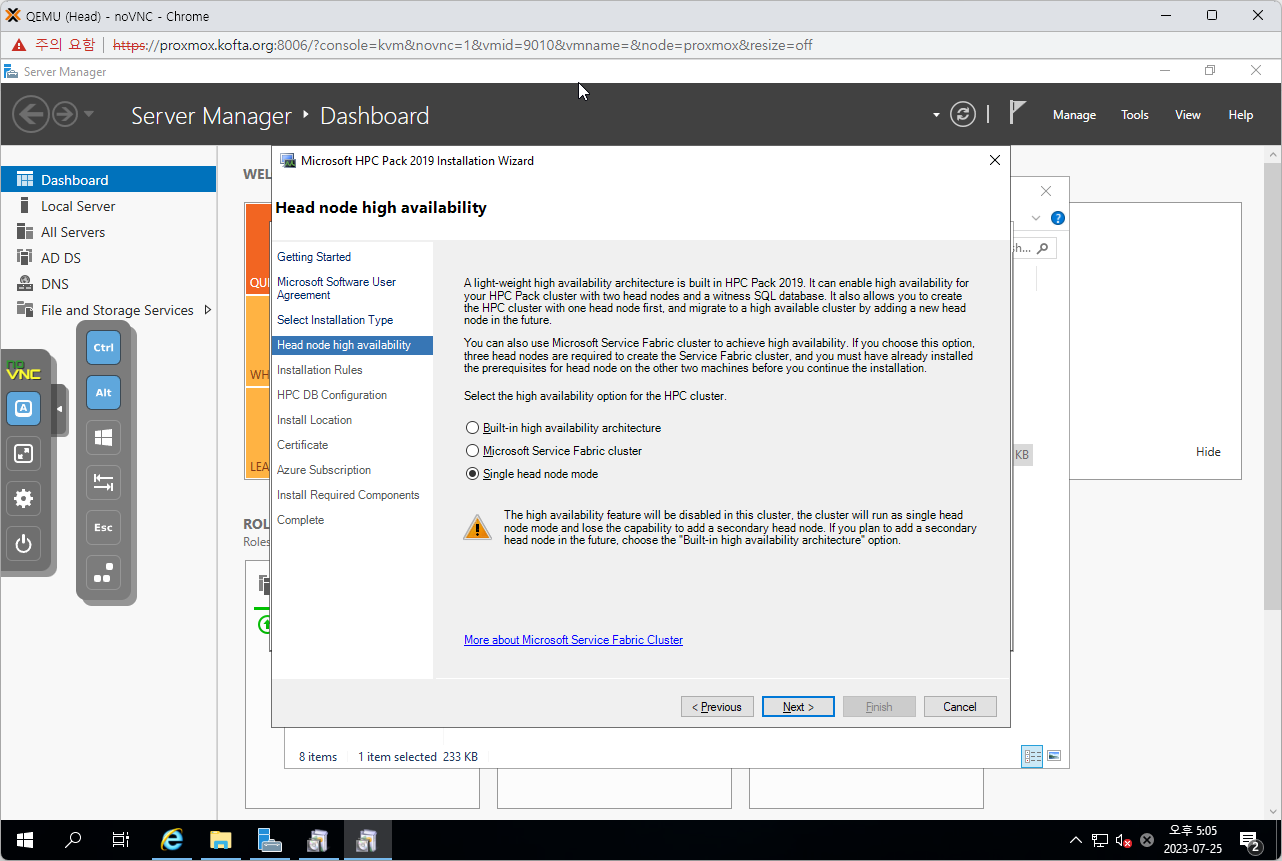Toggle noVNC fullscreen icon
This screenshot has width=1282, height=861.
[x=24, y=454]
